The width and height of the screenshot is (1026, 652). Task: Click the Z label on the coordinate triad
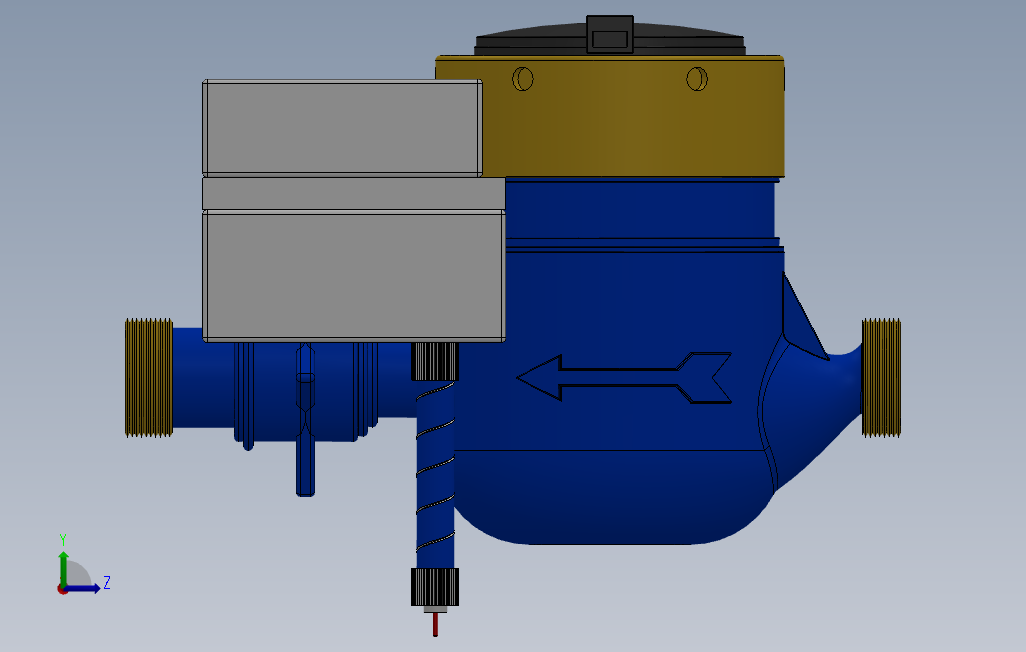pyautogui.click(x=107, y=582)
